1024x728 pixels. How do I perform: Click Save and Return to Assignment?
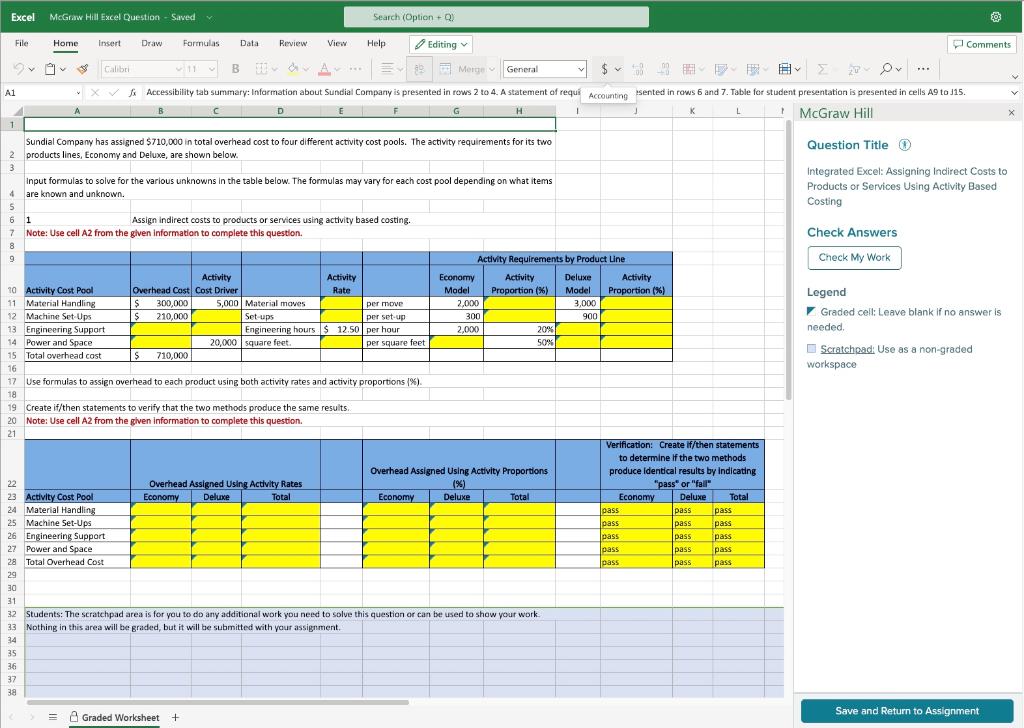[x=908, y=710]
